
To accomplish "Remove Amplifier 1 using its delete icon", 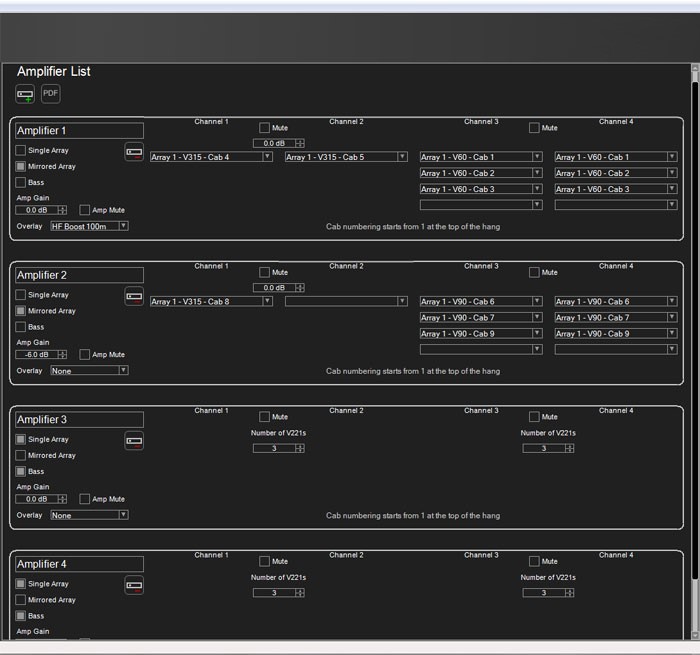I will (134, 152).
